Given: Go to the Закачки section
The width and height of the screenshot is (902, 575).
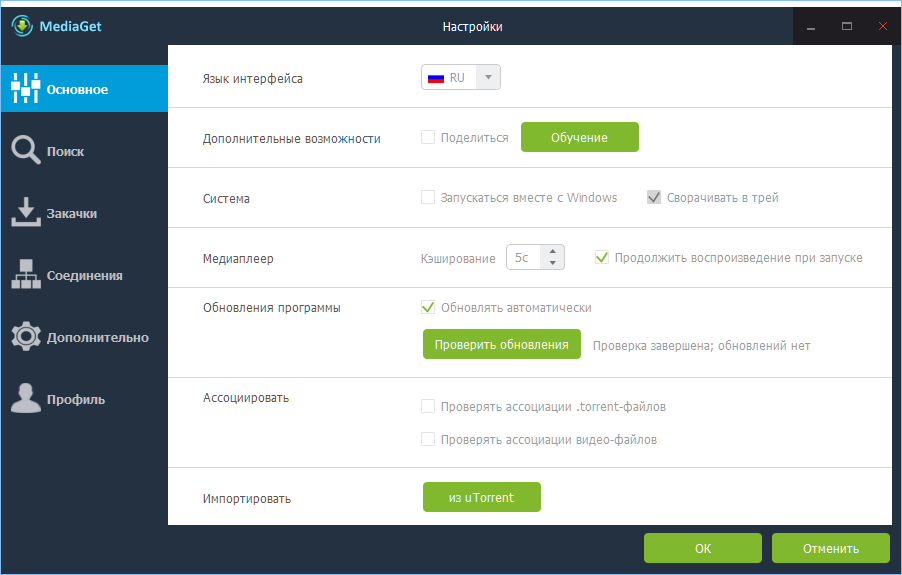Looking at the screenshot, I should [84, 213].
